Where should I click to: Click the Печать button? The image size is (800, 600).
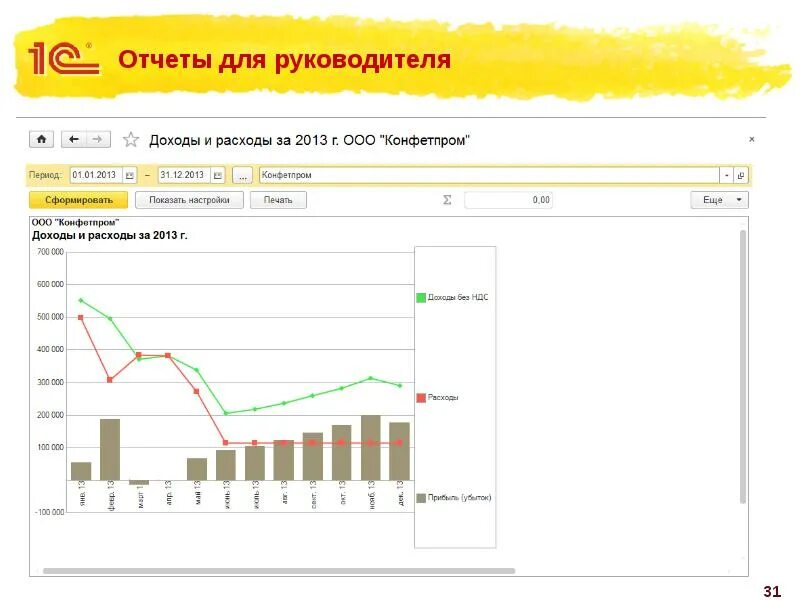coord(278,200)
